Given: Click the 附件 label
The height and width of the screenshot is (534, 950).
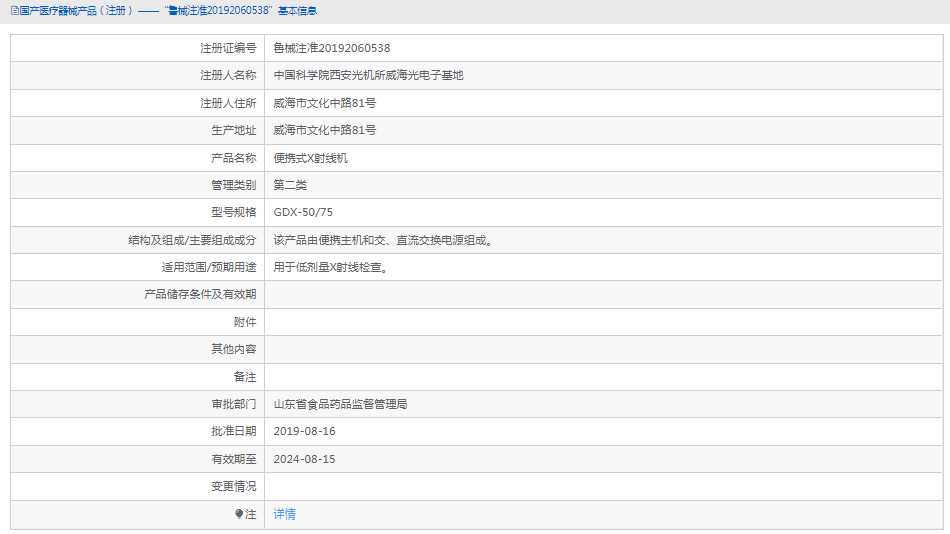Looking at the screenshot, I should (x=245, y=322).
